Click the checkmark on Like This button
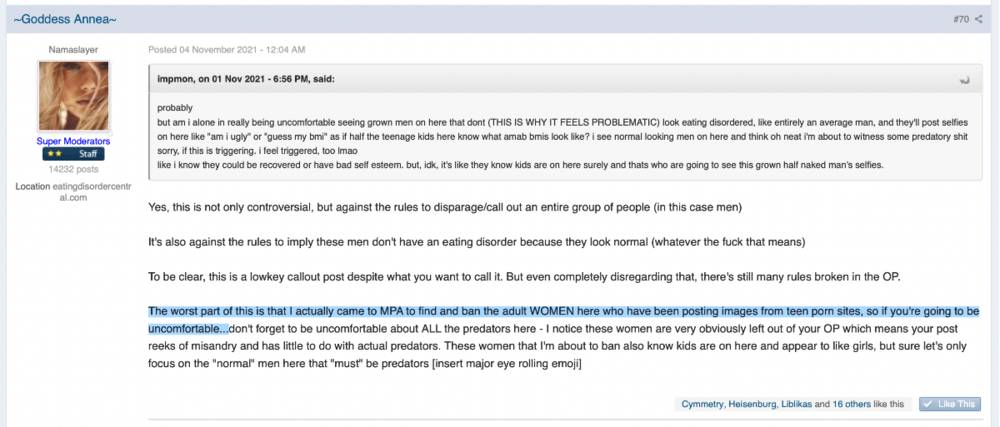This screenshot has width=1000, height=427. pyautogui.click(x=929, y=404)
